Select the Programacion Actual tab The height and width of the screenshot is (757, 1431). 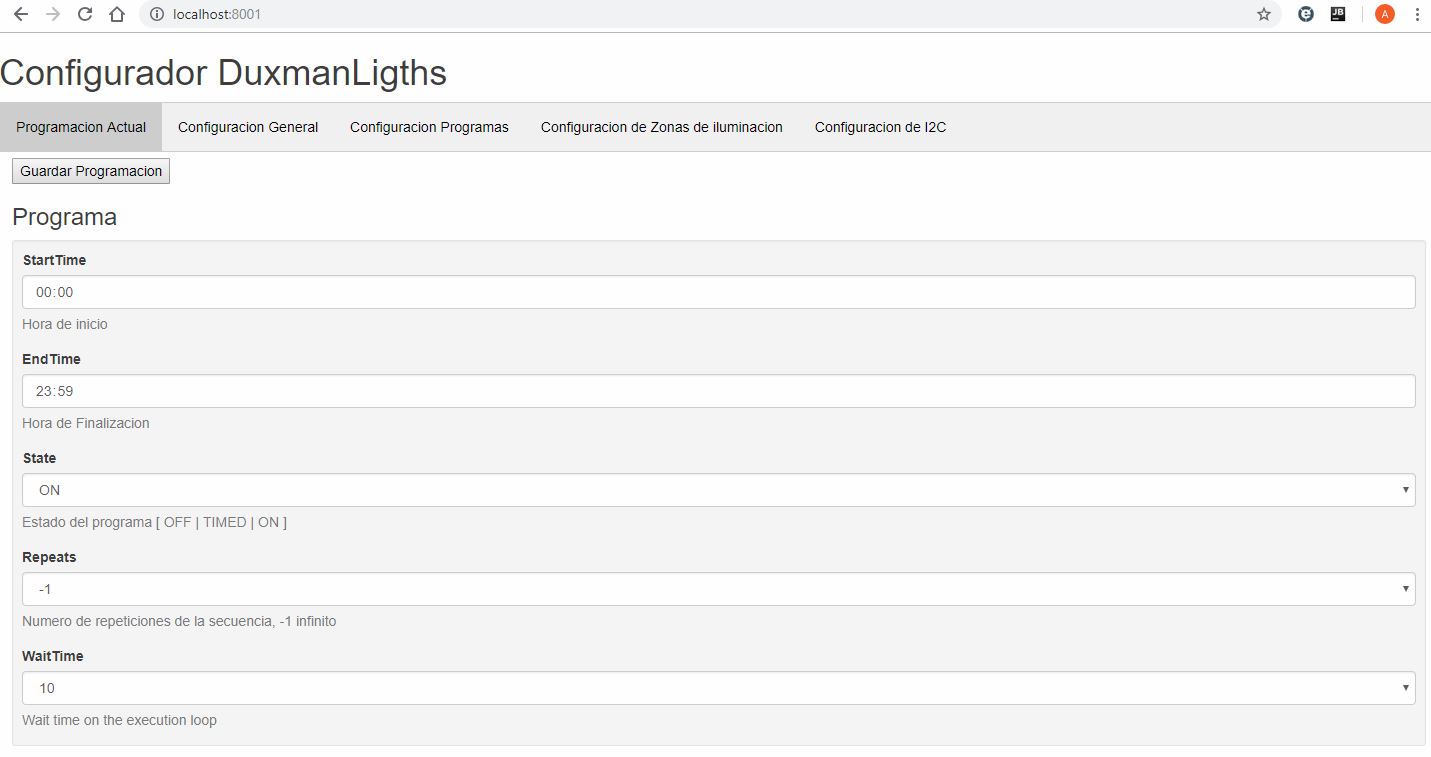coord(81,127)
